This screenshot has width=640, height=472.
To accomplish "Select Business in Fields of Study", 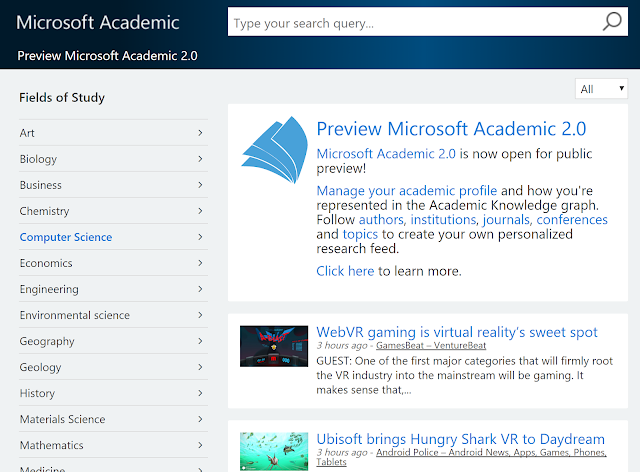I will tap(40, 185).
